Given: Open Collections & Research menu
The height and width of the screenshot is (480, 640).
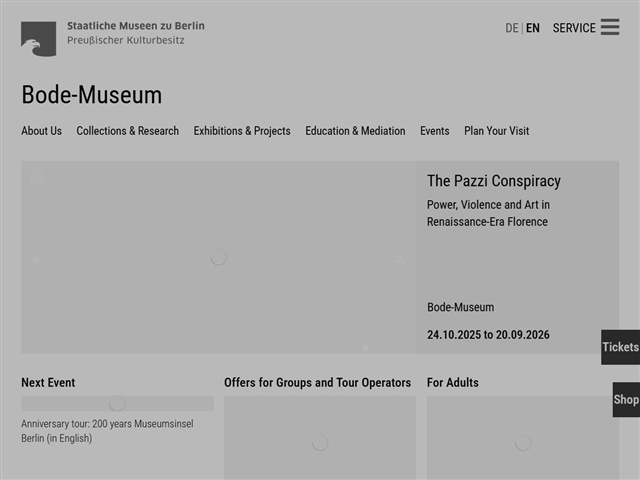Looking at the screenshot, I should (127, 131).
